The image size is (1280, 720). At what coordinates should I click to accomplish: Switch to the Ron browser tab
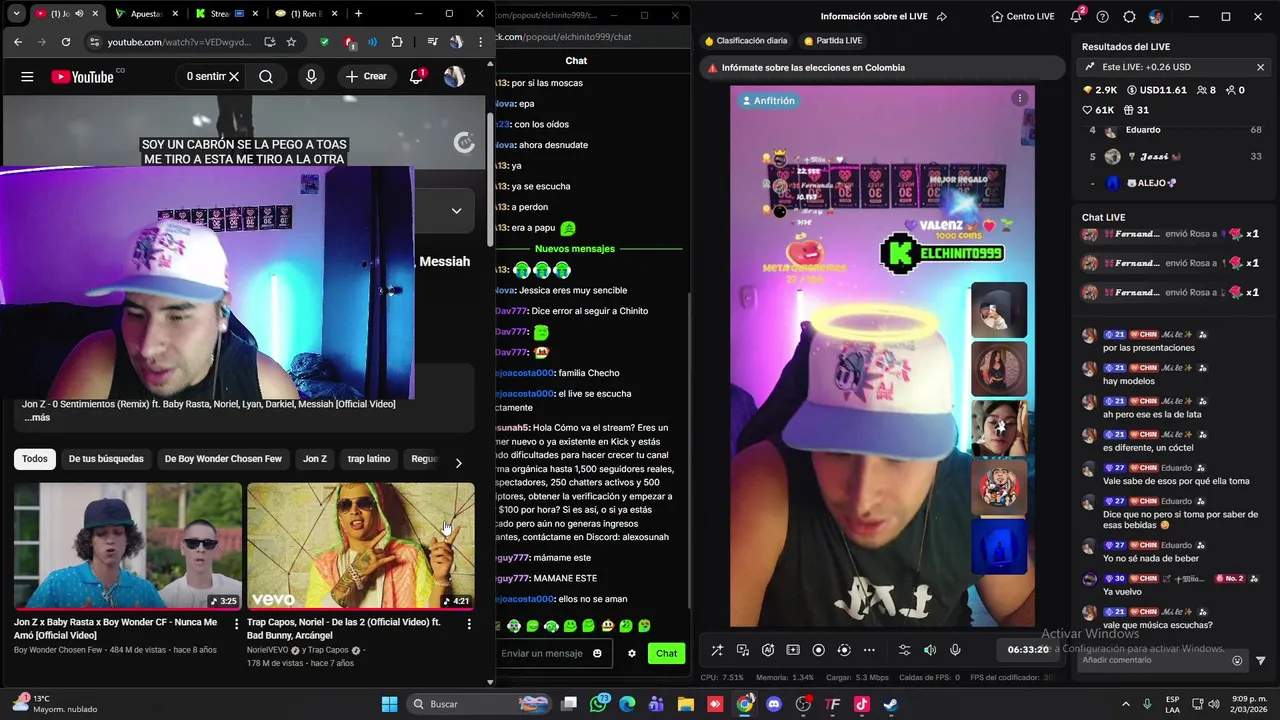click(305, 14)
